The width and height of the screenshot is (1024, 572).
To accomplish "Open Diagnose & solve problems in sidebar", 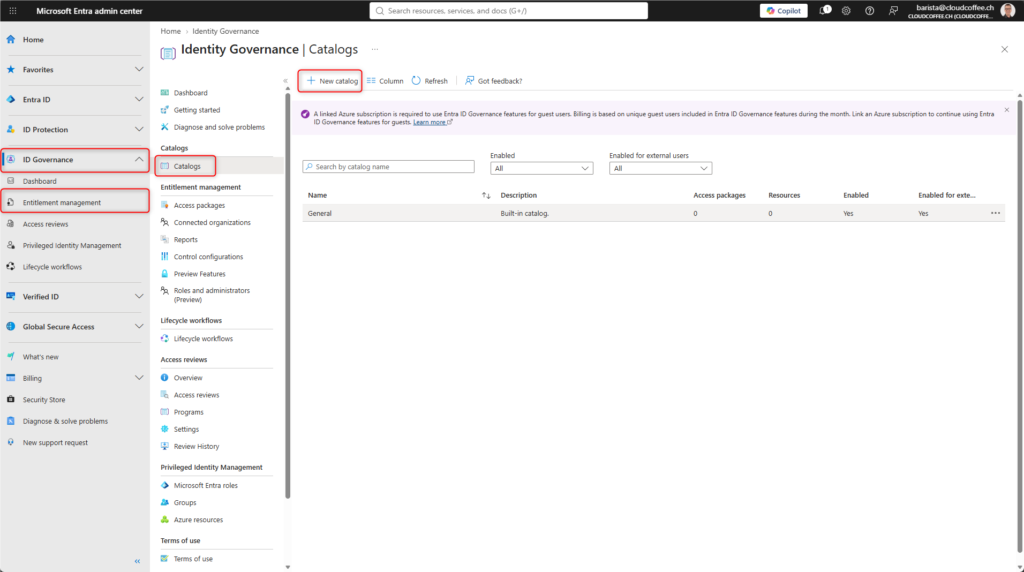I will tap(65, 421).
